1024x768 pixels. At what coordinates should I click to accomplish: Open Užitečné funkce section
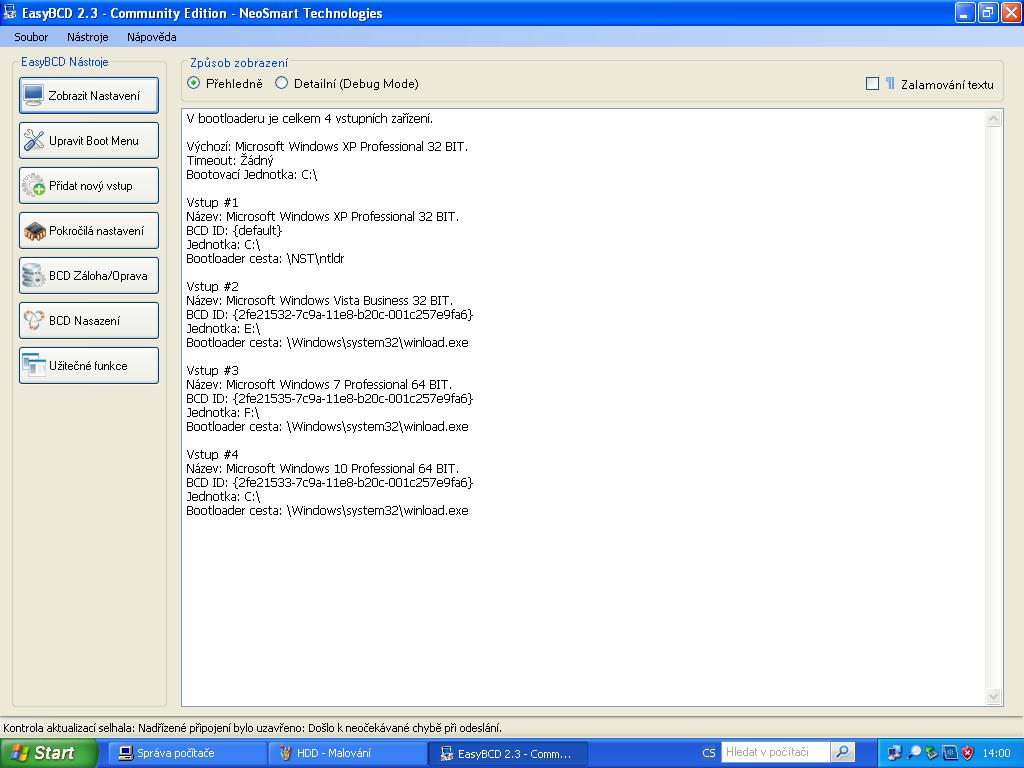click(89, 366)
